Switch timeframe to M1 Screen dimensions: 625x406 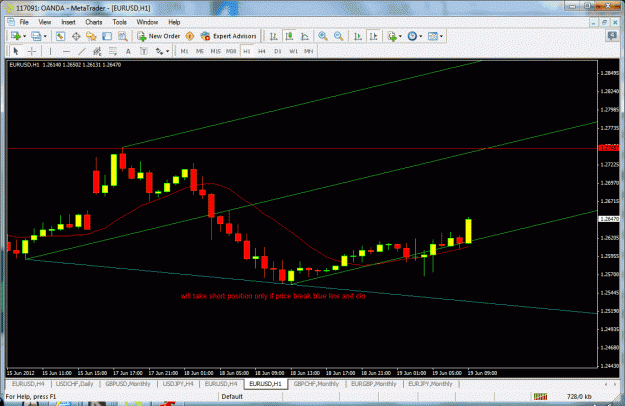184,51
